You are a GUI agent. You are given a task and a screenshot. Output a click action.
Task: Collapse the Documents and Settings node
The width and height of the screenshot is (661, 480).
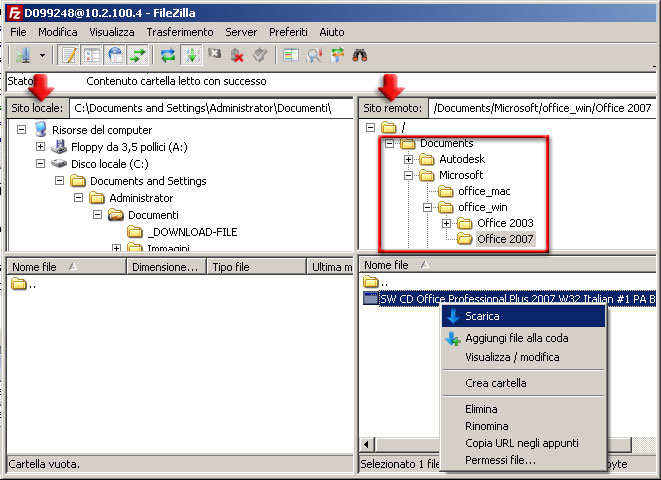tap(59, 181)
